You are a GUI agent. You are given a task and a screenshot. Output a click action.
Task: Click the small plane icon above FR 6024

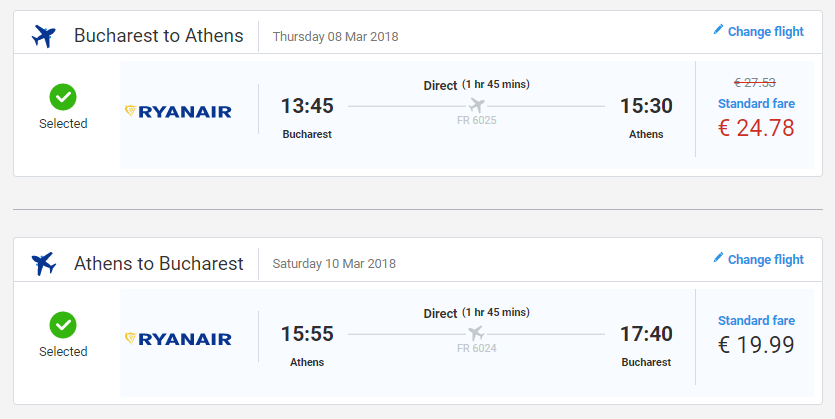click(x=476, y=333)
